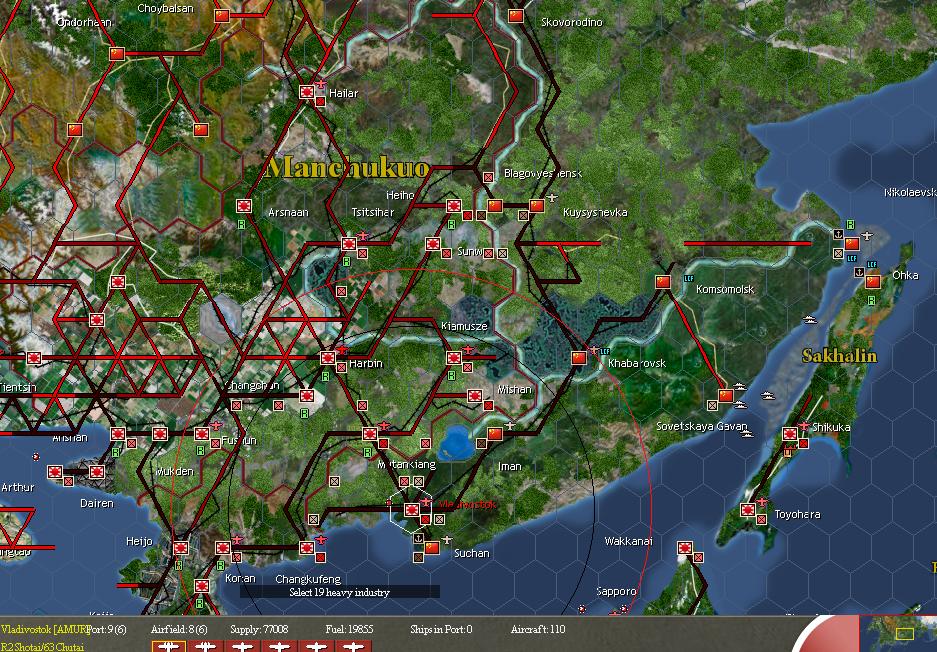Click the 'Select 19 heavy industry' tooltip

(339, 592)
